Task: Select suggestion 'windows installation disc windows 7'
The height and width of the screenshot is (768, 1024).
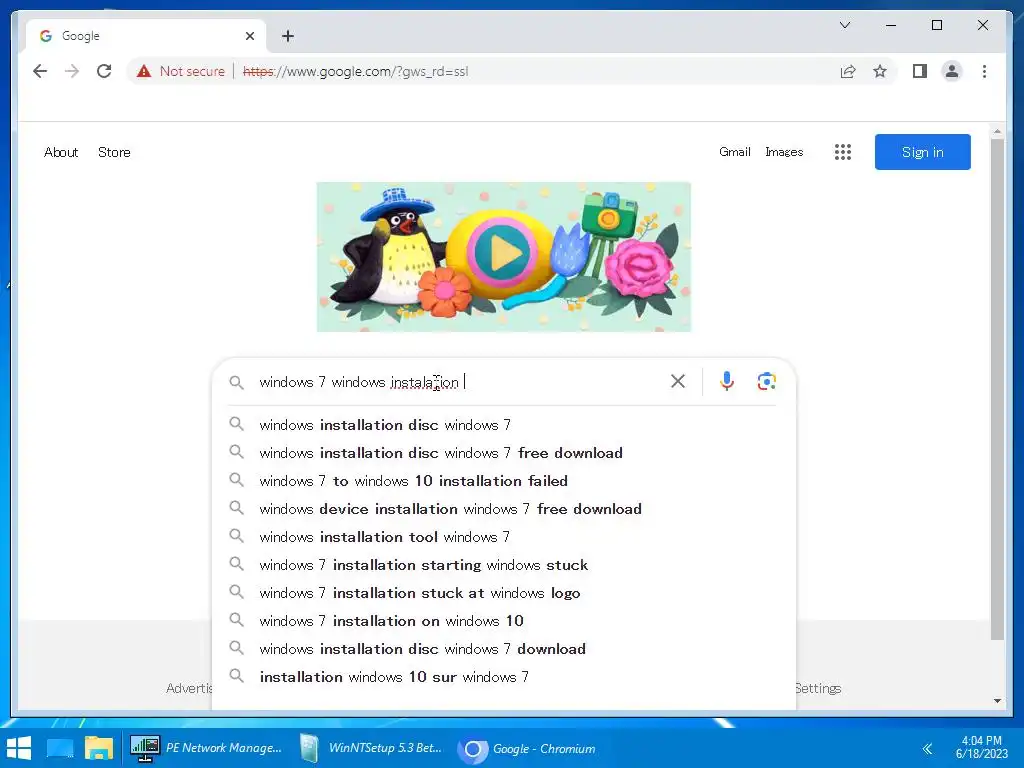Action: pos(504,424)
